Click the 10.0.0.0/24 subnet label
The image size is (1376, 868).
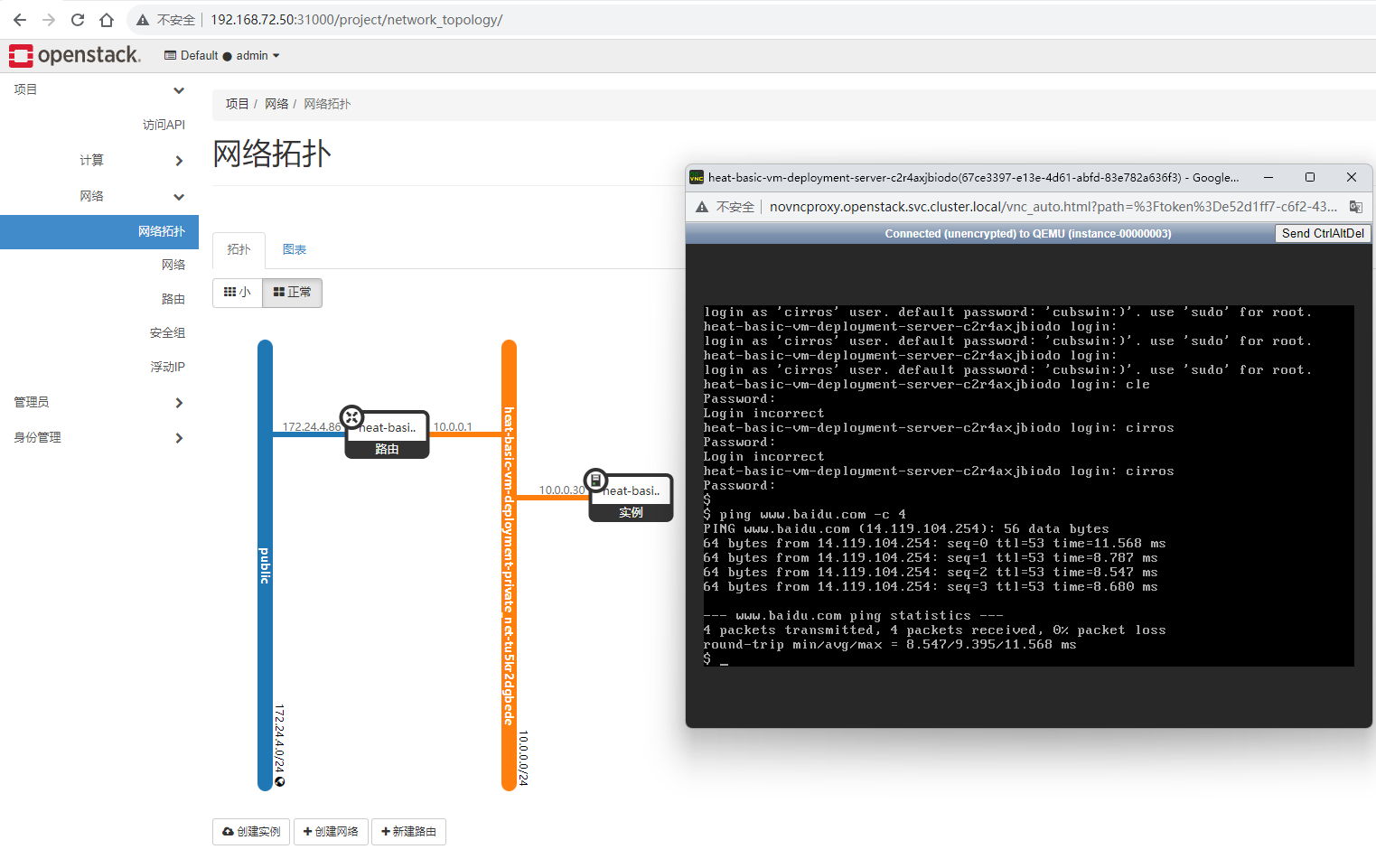click(x=524, y=759)
